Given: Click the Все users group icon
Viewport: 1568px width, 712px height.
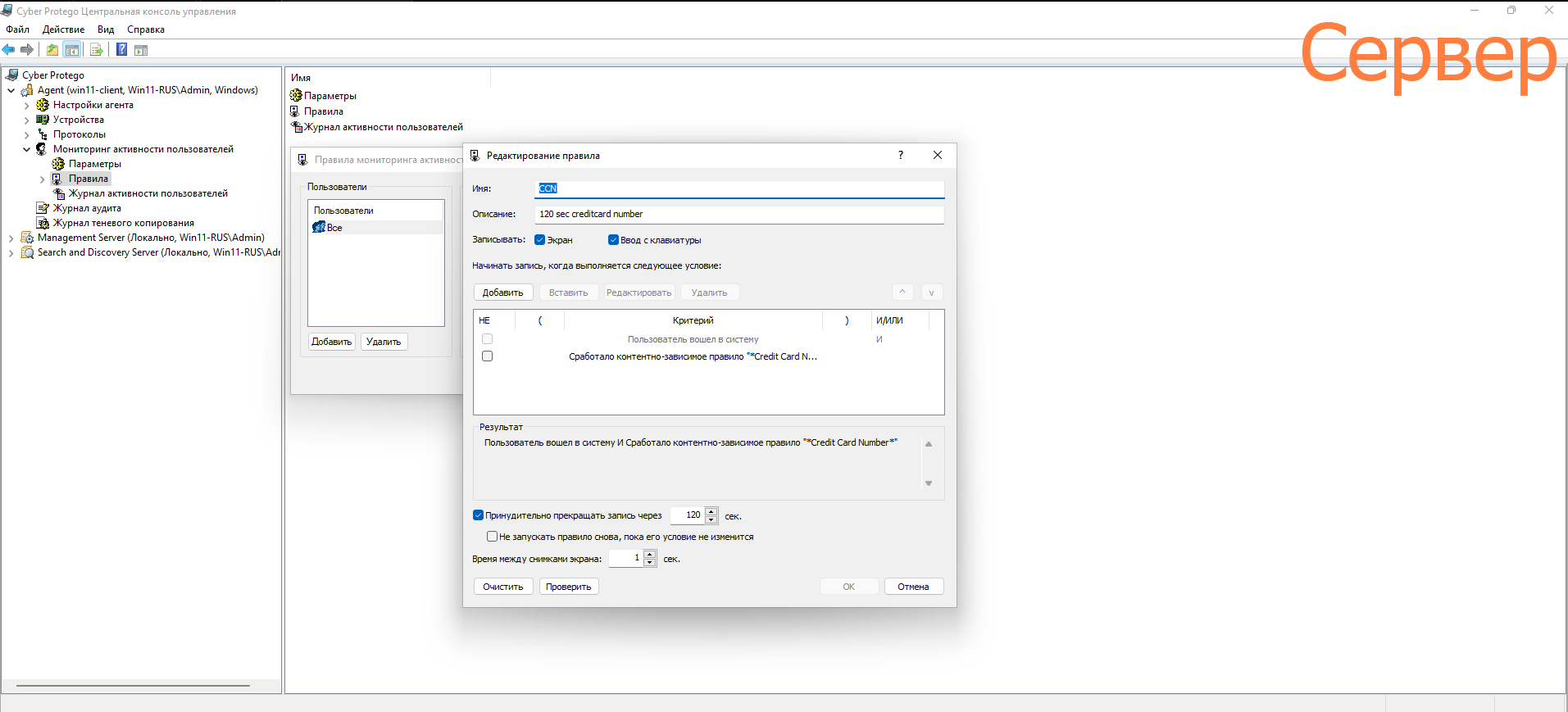Looking at the screenshot, I should (x=319, y=227).
